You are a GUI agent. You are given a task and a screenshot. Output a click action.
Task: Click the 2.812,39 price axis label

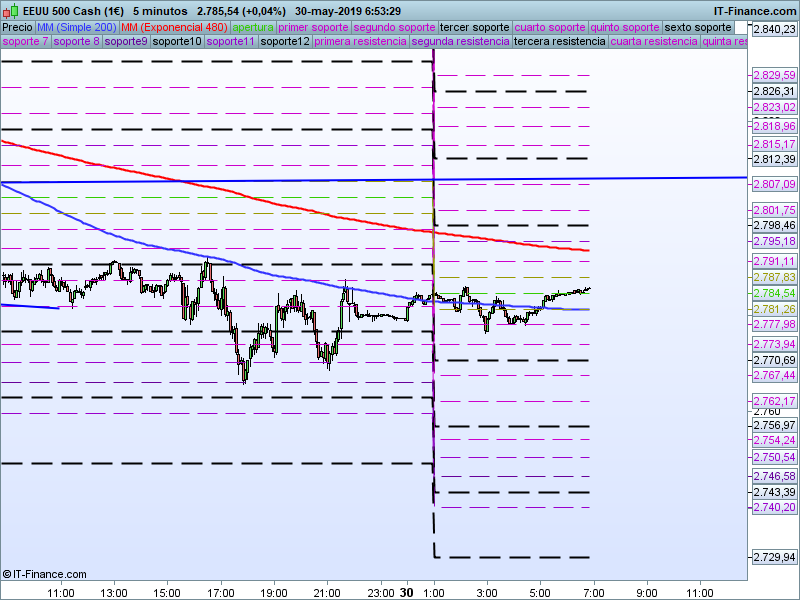click(774, 159)
